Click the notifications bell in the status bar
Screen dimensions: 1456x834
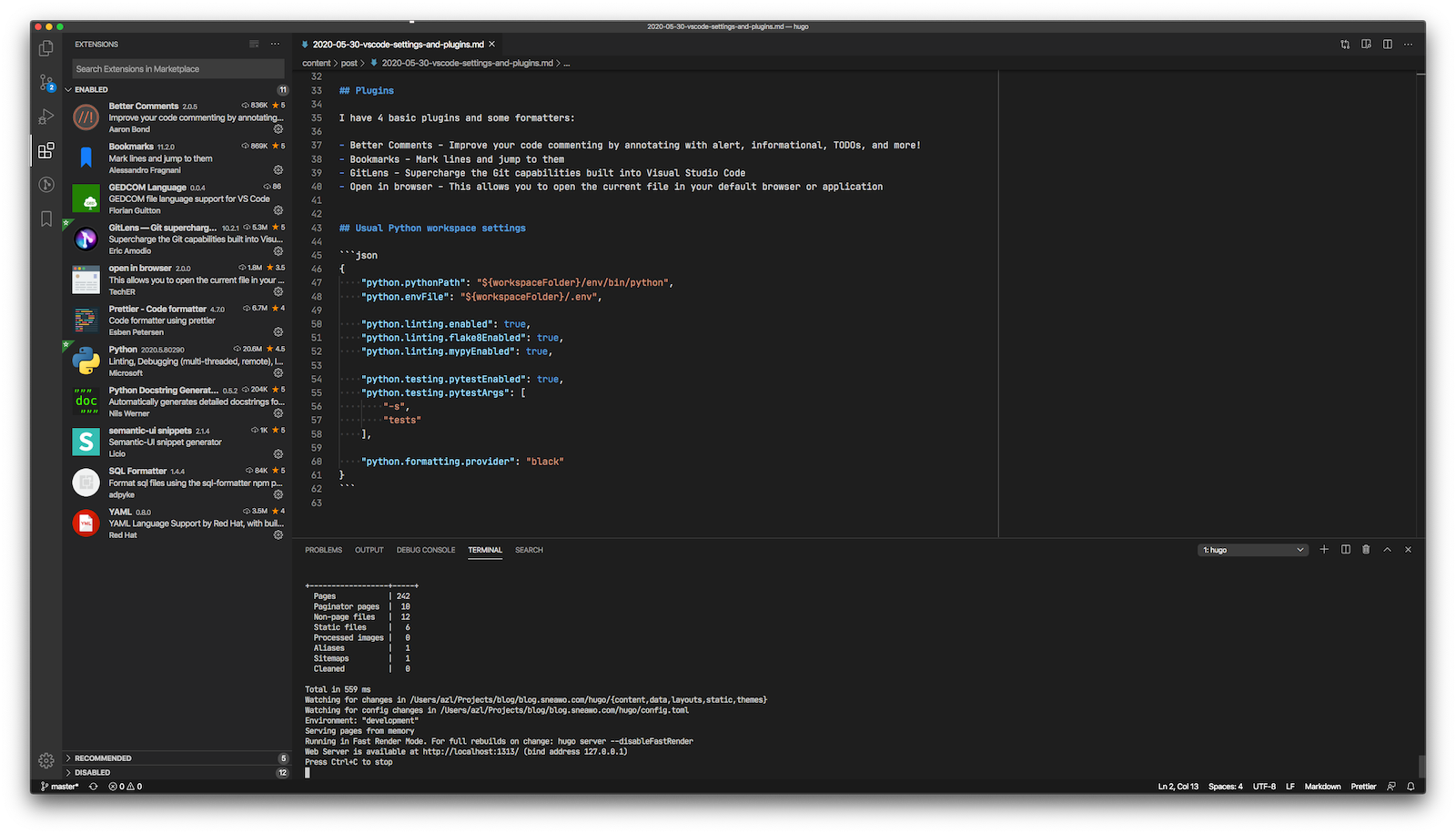click(x=1410, y=786)
